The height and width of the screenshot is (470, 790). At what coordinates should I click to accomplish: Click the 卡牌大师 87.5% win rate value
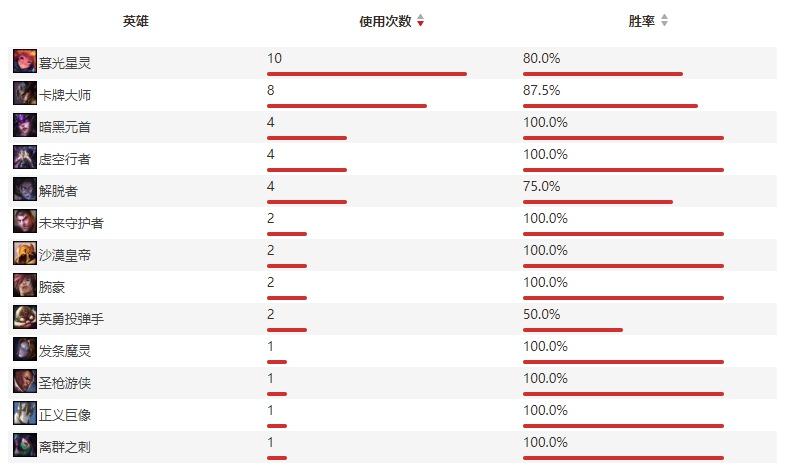coord(541,90)
